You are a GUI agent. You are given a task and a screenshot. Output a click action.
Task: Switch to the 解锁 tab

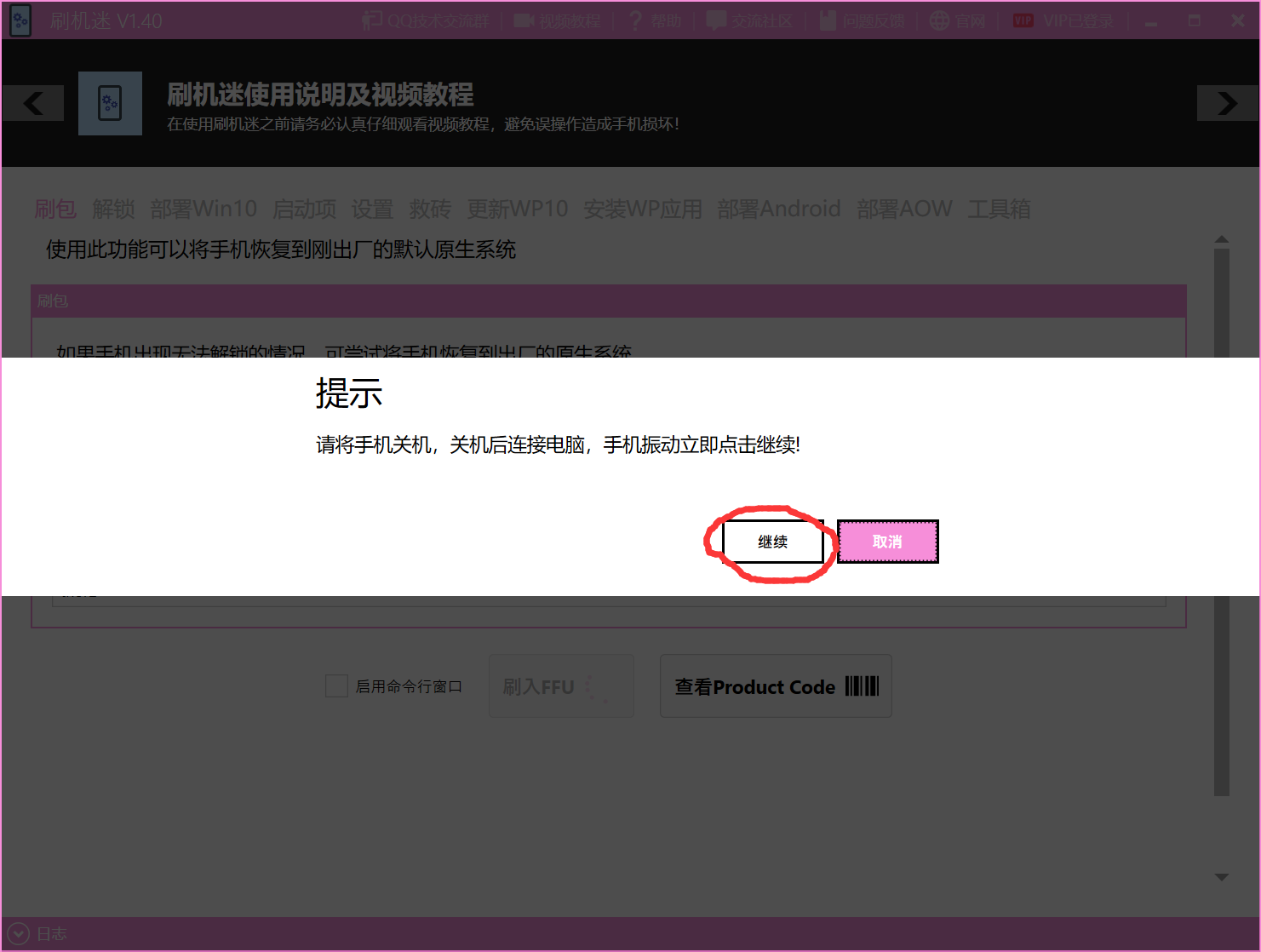pos(113,209)
